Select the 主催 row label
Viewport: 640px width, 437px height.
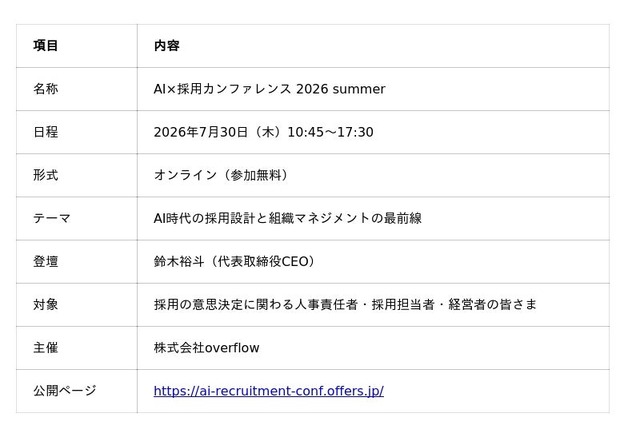point(45,348)
